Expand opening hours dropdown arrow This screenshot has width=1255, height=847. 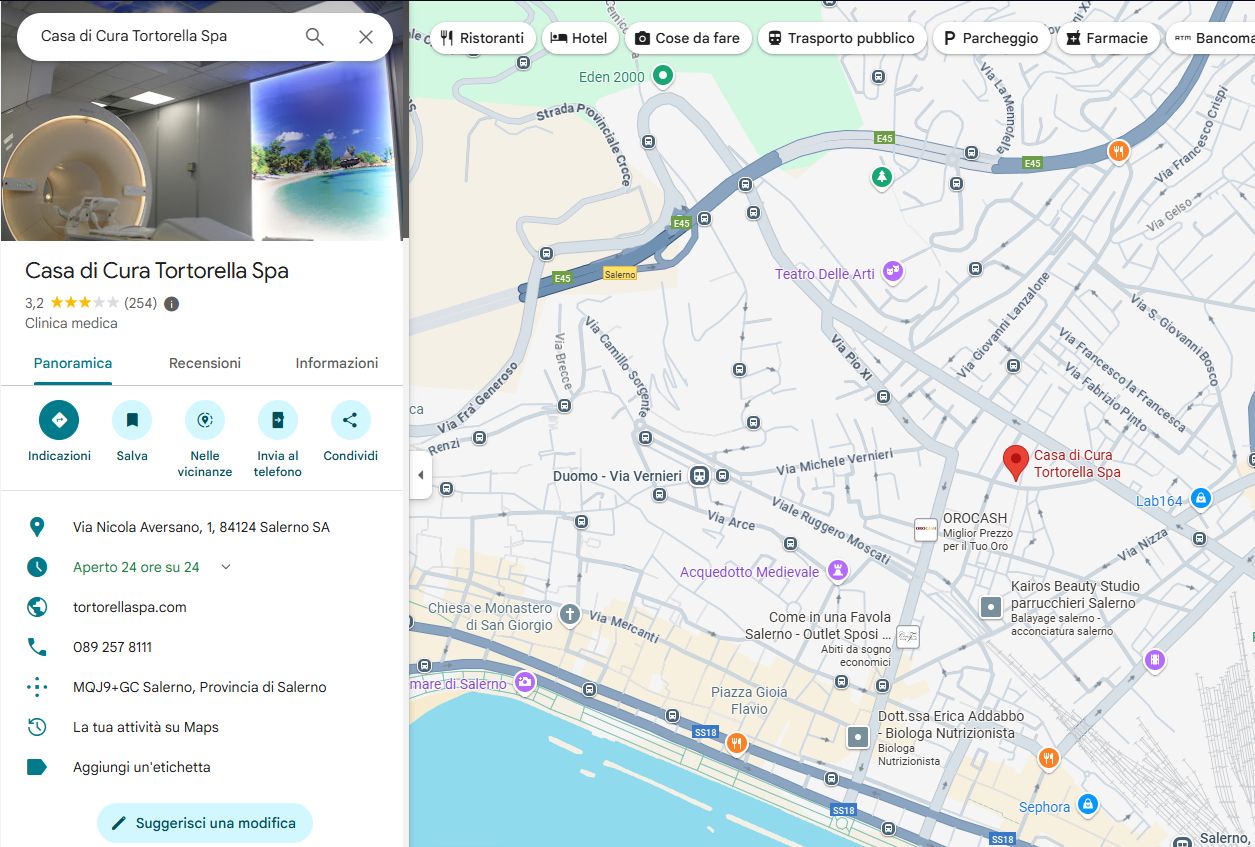point(226,567)
